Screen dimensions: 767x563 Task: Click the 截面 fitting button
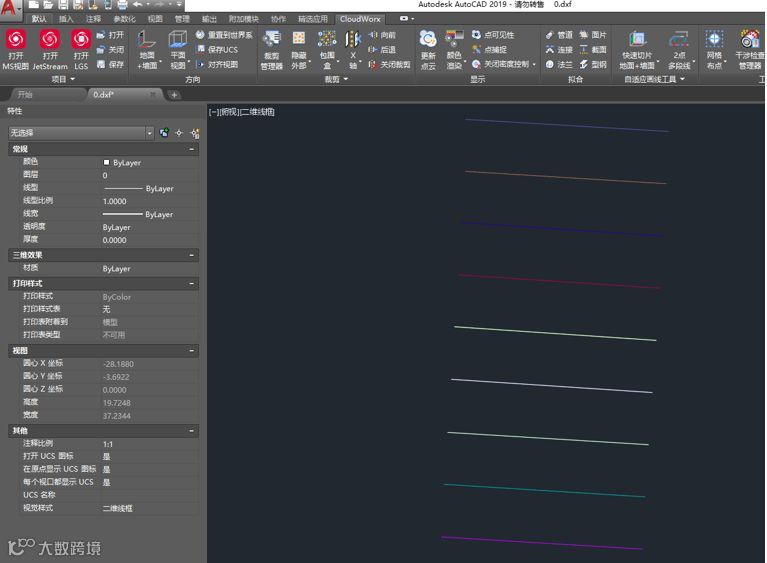593,49
